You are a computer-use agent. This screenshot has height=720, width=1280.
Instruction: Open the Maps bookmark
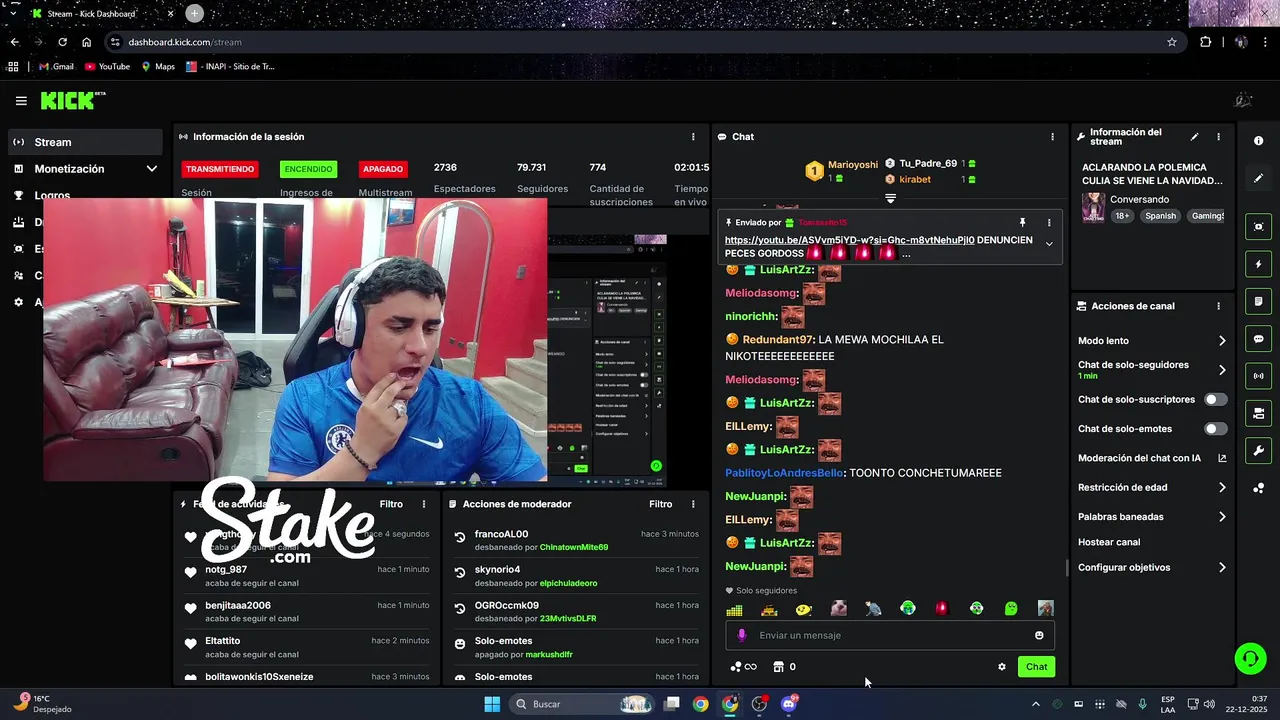click(x=158, y=67)
